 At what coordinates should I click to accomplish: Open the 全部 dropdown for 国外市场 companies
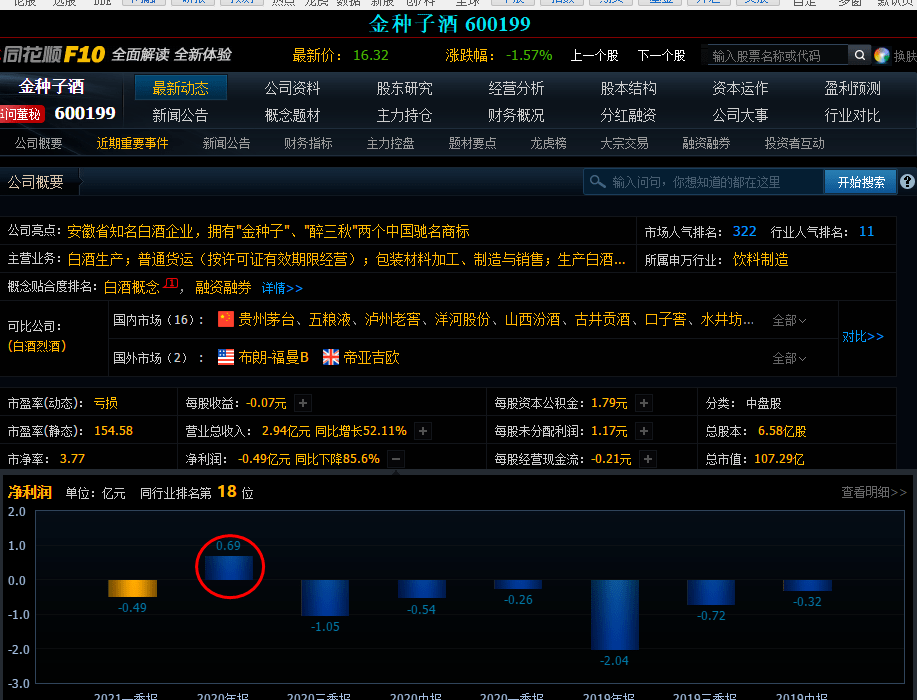(789, 358)
